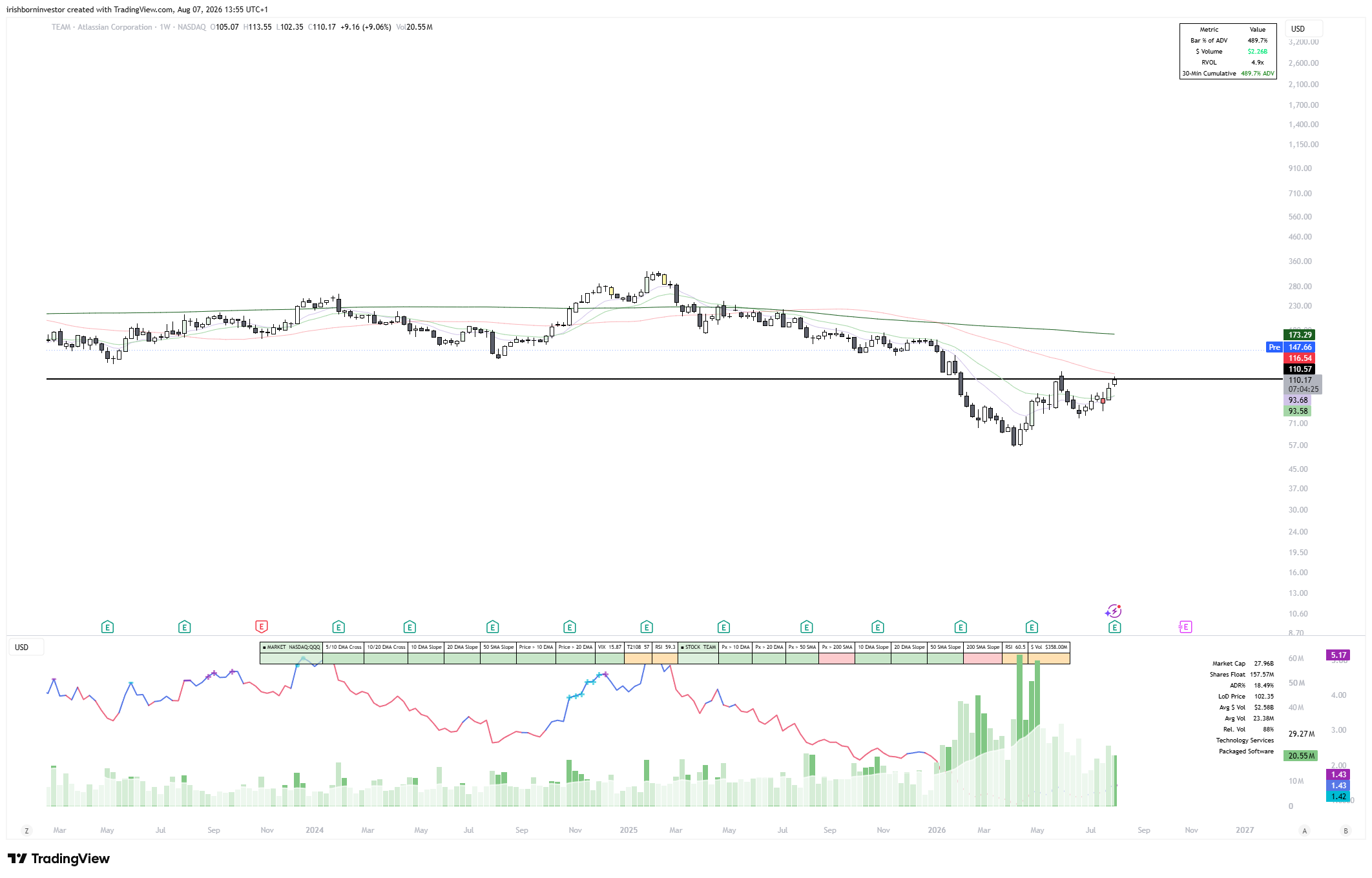Click the May 2025 earnings E marker
This screenshot has height=878, width=1372.
click(723, 627)
